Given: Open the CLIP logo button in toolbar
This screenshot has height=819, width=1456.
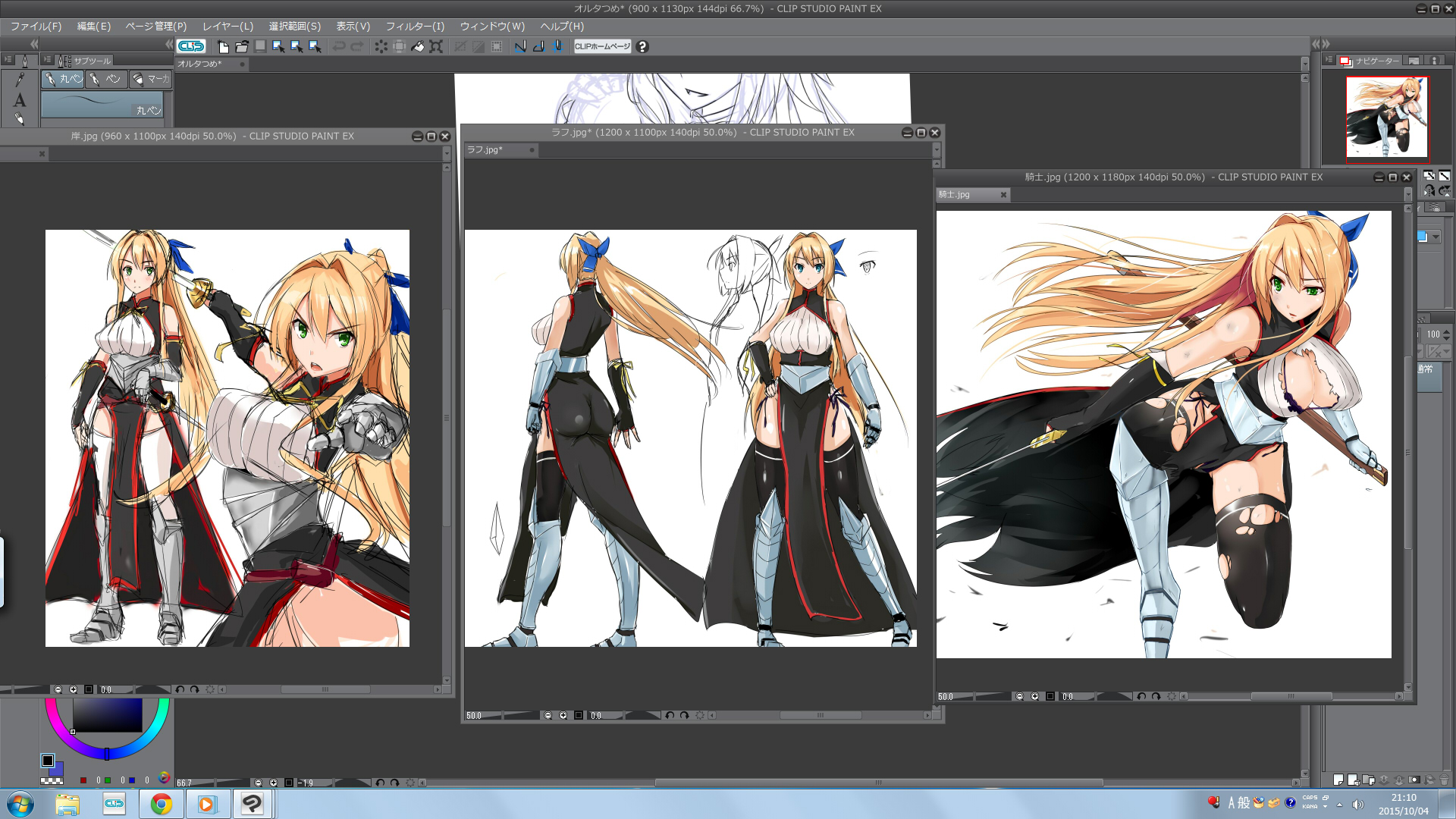Looking at the screenshot, I should coord(191,46).
